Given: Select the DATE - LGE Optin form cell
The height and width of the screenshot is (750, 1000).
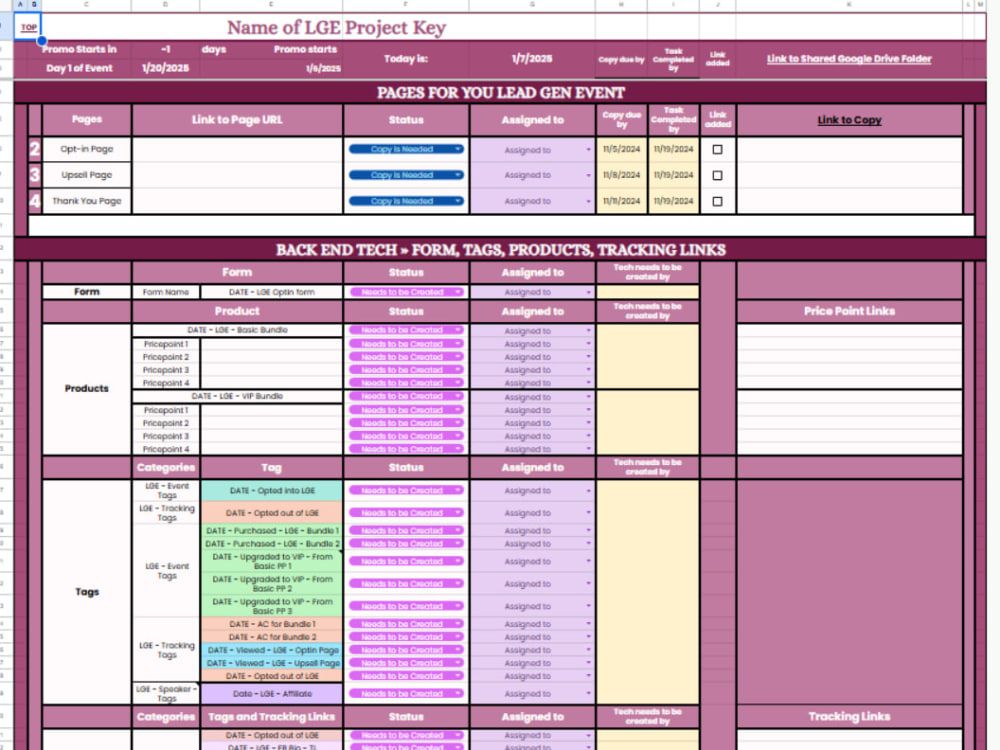Looking at the screenshot, I should pos(272,292).
